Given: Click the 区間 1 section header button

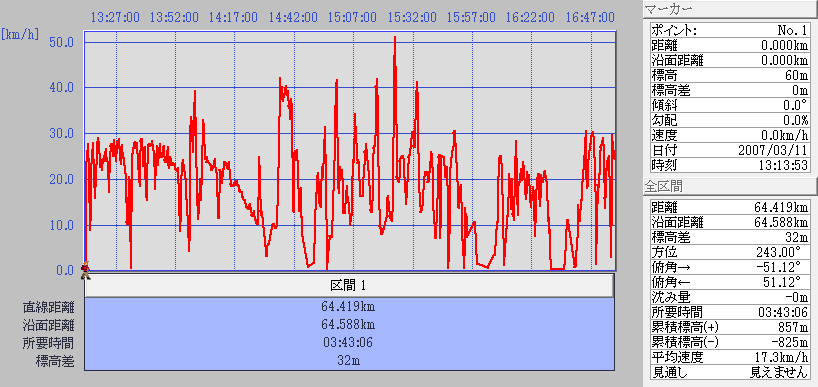Looking at the screenshot, I should (350, 285).
